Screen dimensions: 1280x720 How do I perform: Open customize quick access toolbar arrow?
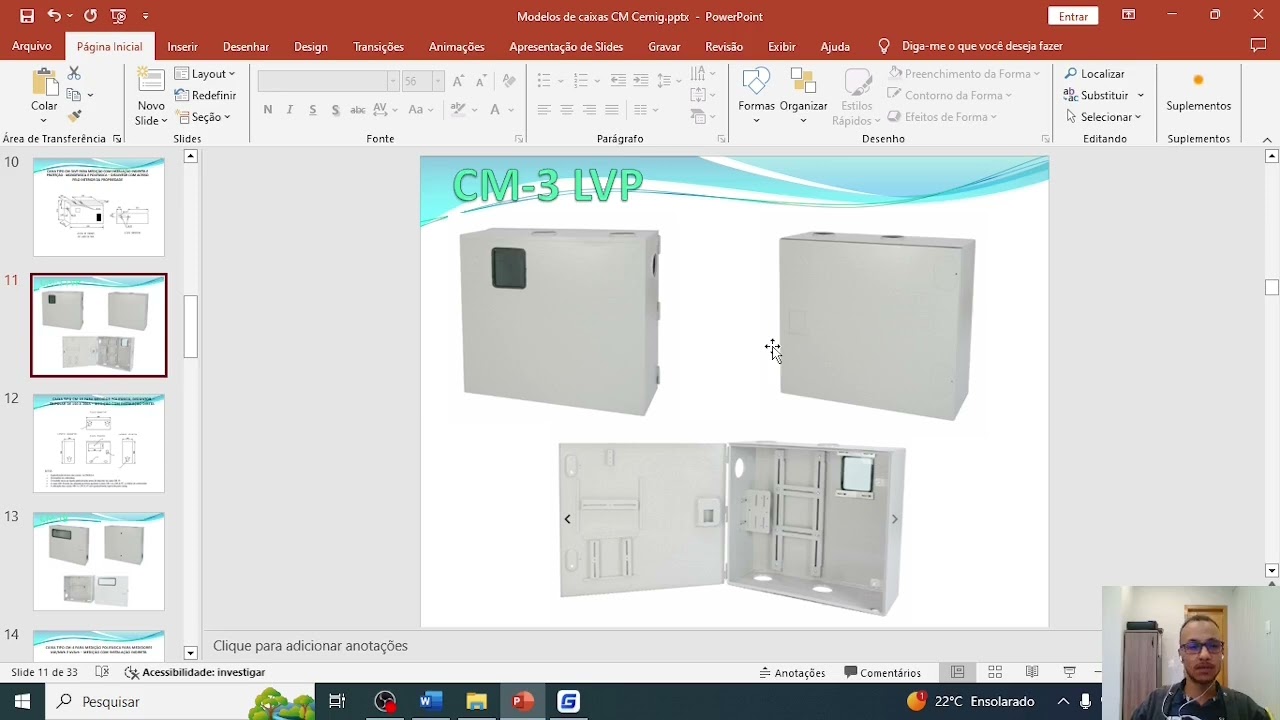pyautogui.click(x=146, y=16)
